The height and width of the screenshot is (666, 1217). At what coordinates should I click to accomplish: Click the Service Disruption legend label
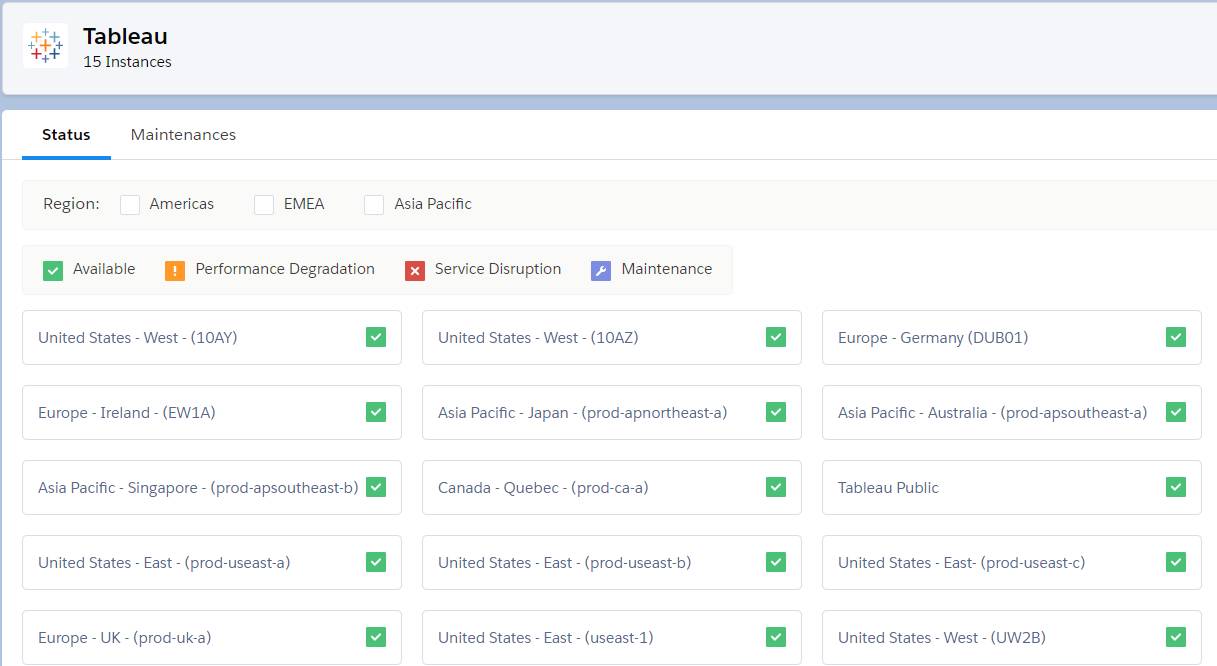point(498,269)
